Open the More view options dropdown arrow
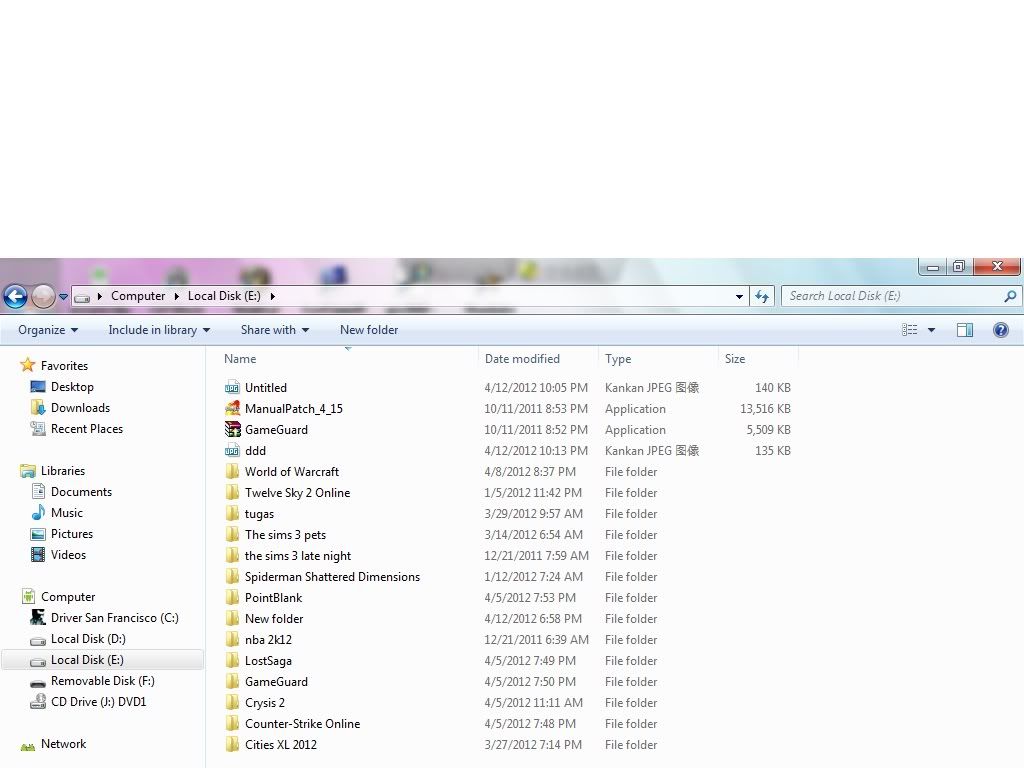Image resolution: width=1024 pixels, height=768 pixels. 931,330
